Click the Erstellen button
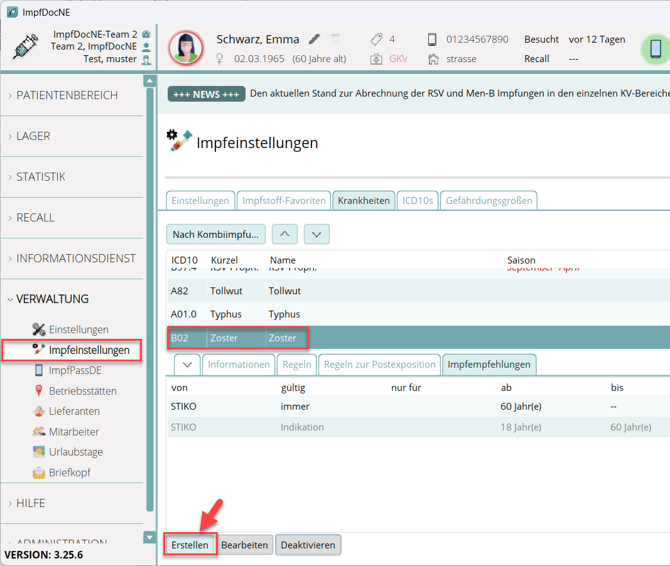Viewport: 670px width, 566px height. pyautogui.click(x=190, y=545)
